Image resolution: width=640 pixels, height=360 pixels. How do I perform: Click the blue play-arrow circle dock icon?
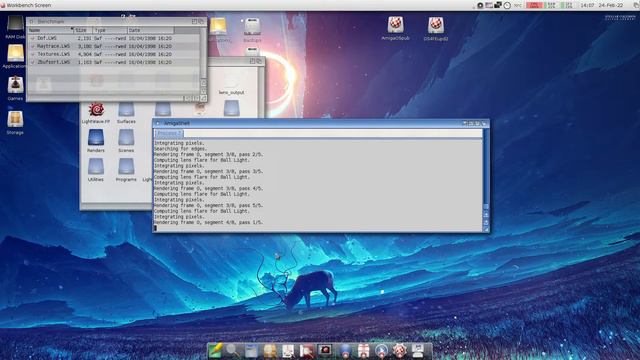coord(381,351)
